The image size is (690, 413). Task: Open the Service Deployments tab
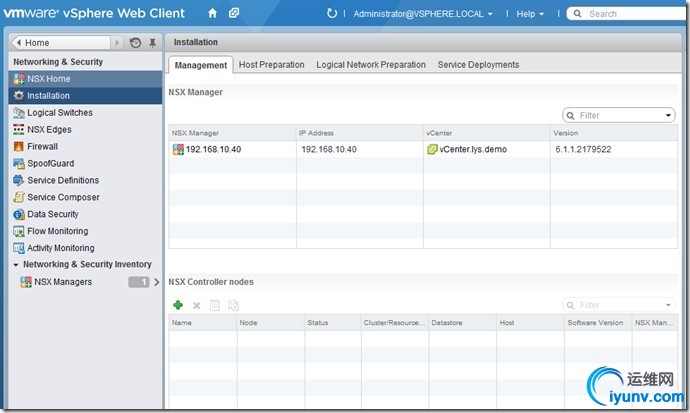click(x=478, y=65)
